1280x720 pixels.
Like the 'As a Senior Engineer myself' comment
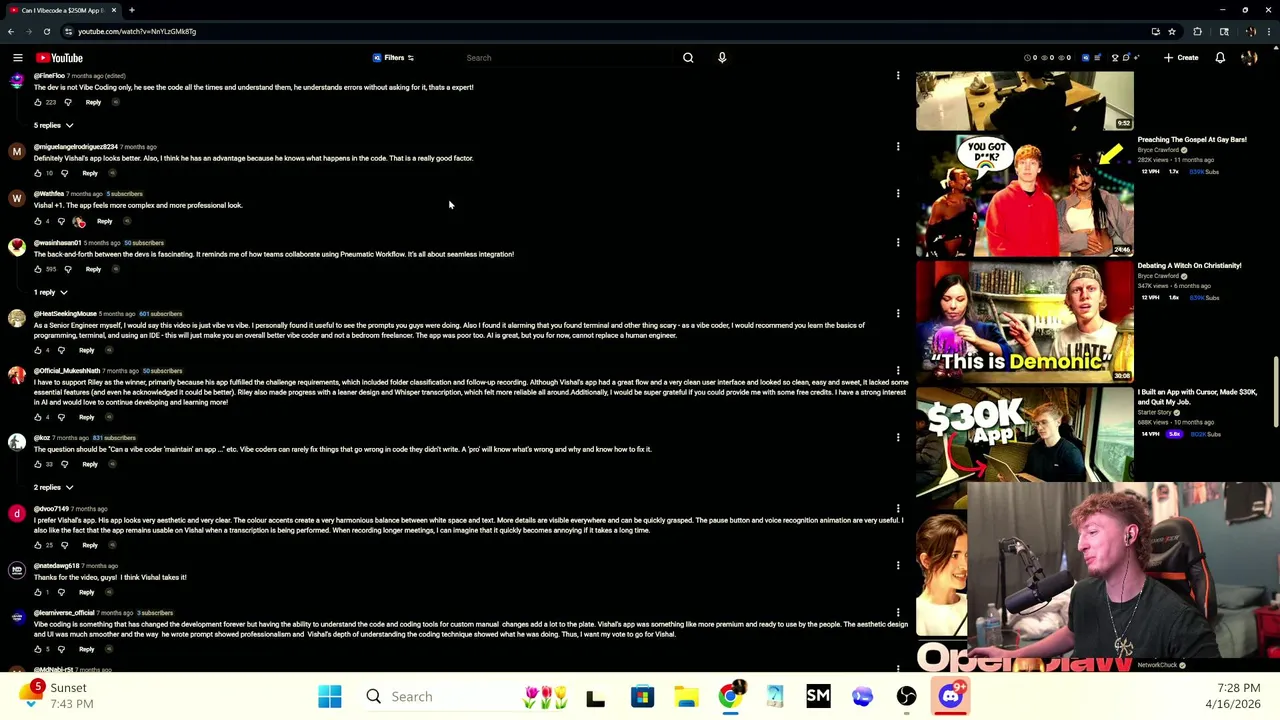[x=38, y=350]
